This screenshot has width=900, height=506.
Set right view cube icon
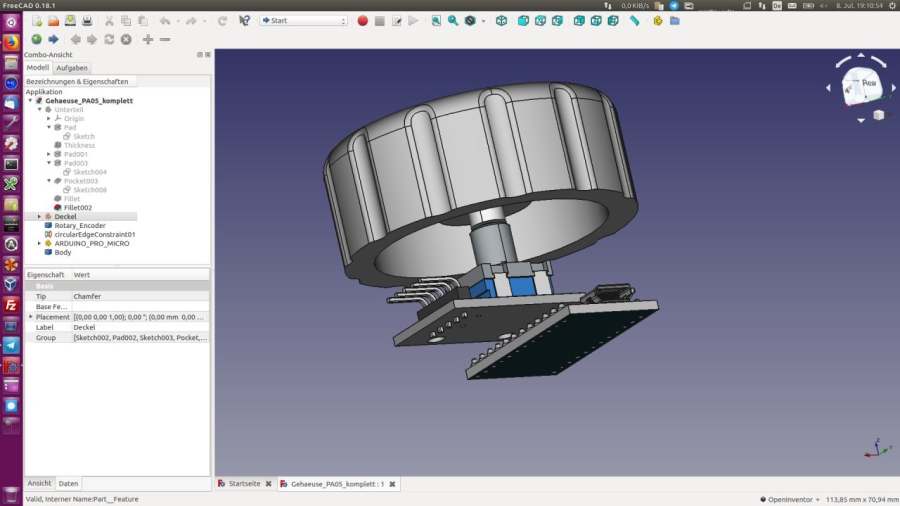557,21
